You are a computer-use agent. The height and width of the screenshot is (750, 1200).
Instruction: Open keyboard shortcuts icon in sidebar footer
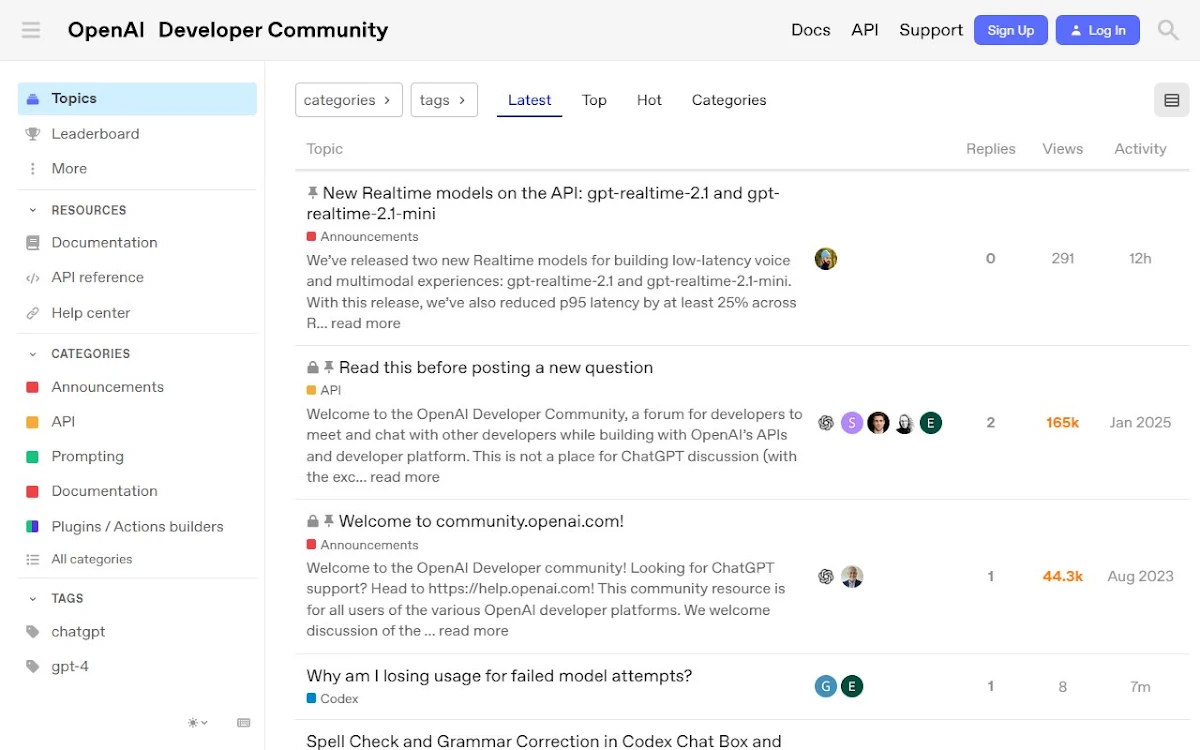pos(244,722)
